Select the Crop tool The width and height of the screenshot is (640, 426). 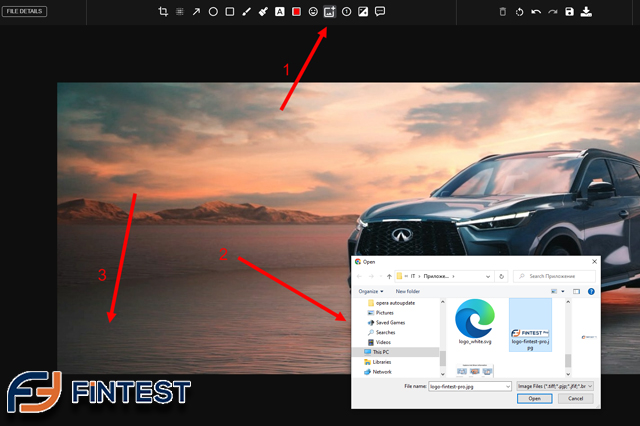(163, 12)
